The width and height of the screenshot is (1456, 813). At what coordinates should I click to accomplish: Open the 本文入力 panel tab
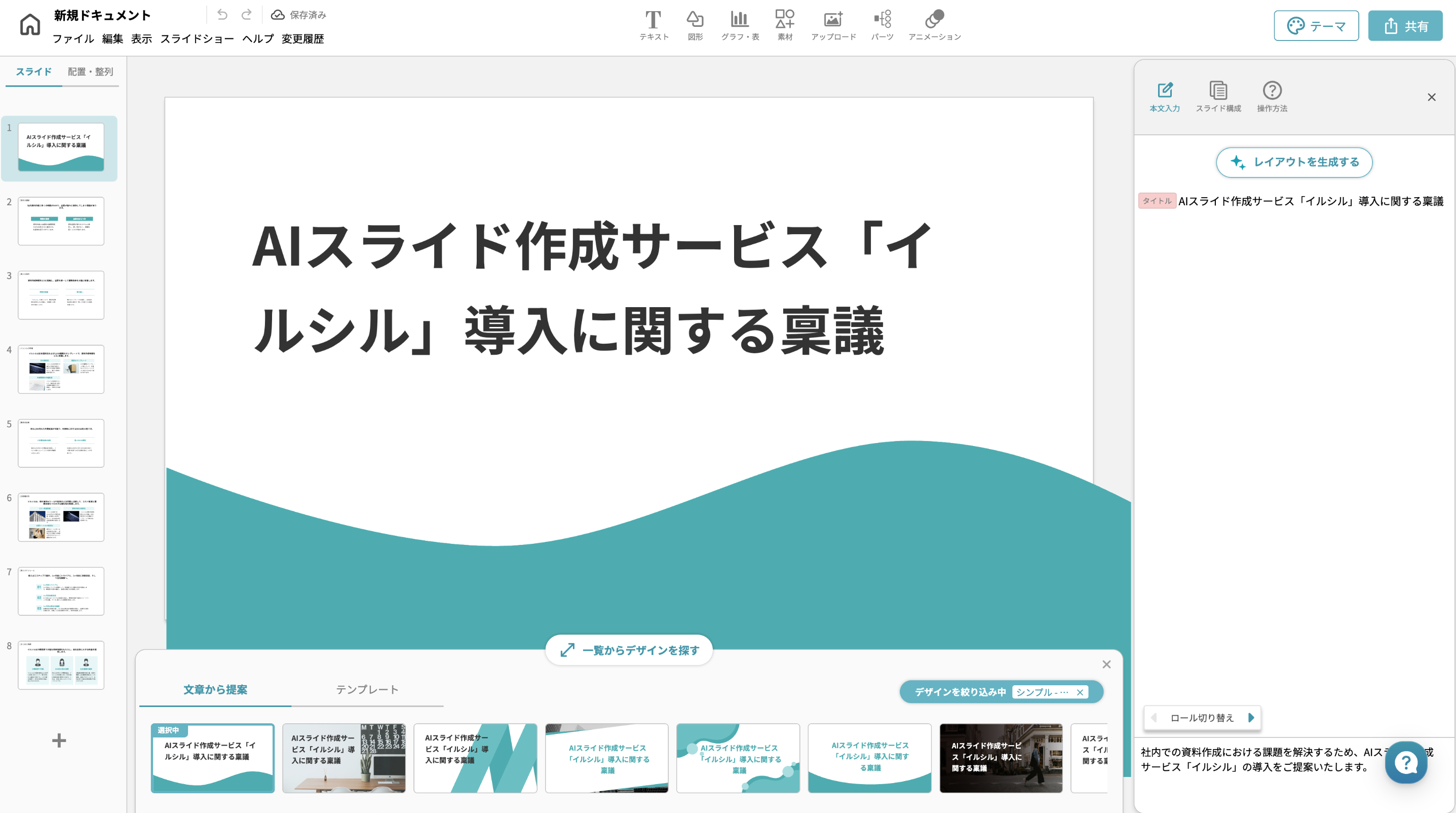point(1164,96)
